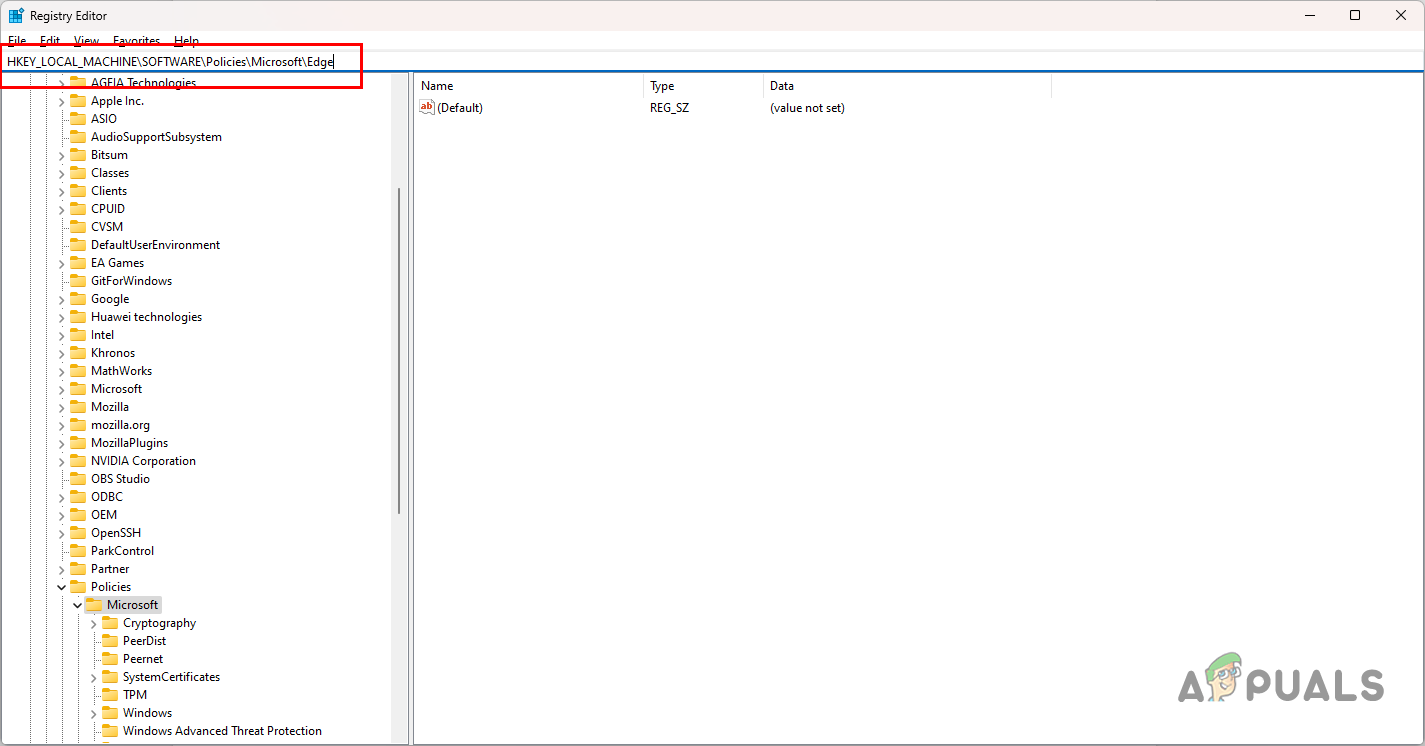Expand the Apple Inc. key
This screenshot has height=746, width=1425.
pos(61,100)
